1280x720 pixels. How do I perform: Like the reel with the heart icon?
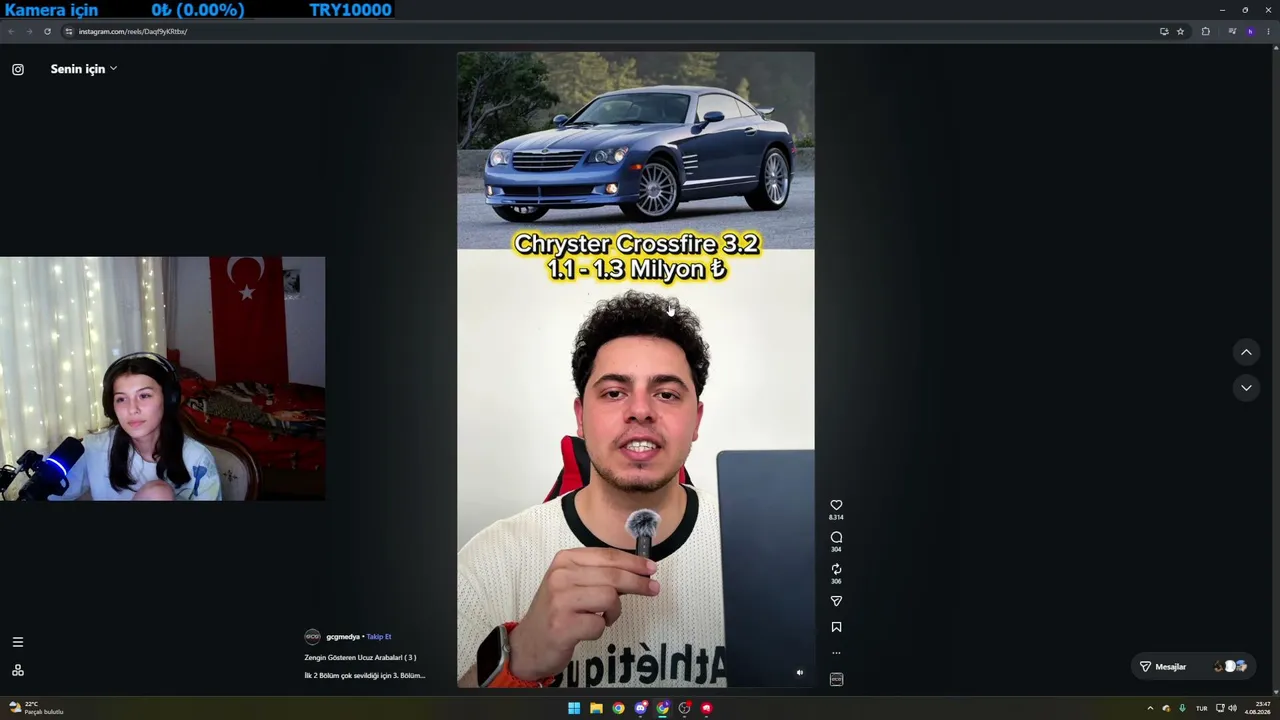pos(836,505)
